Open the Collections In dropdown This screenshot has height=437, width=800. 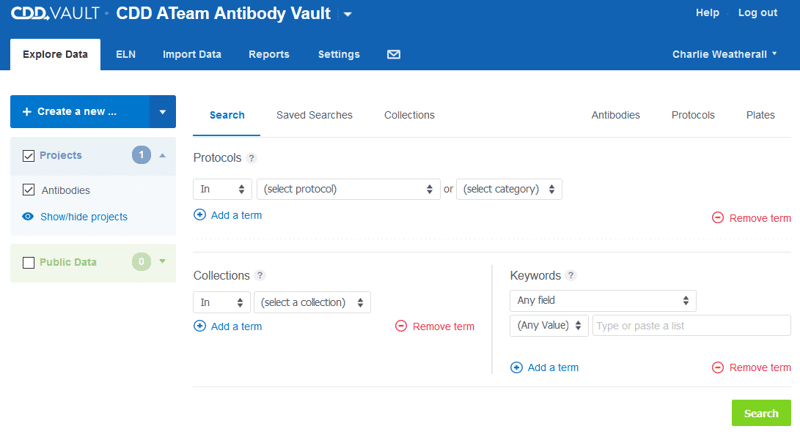tap(221, 302)
